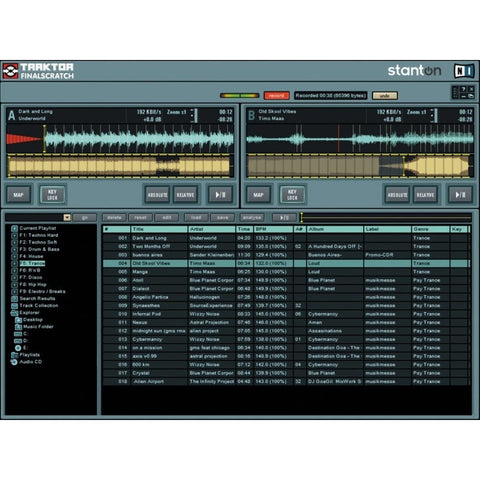Enable Absolute mode on deck A
This screenshot has width=480, height=480.
[x=158, y=195]
